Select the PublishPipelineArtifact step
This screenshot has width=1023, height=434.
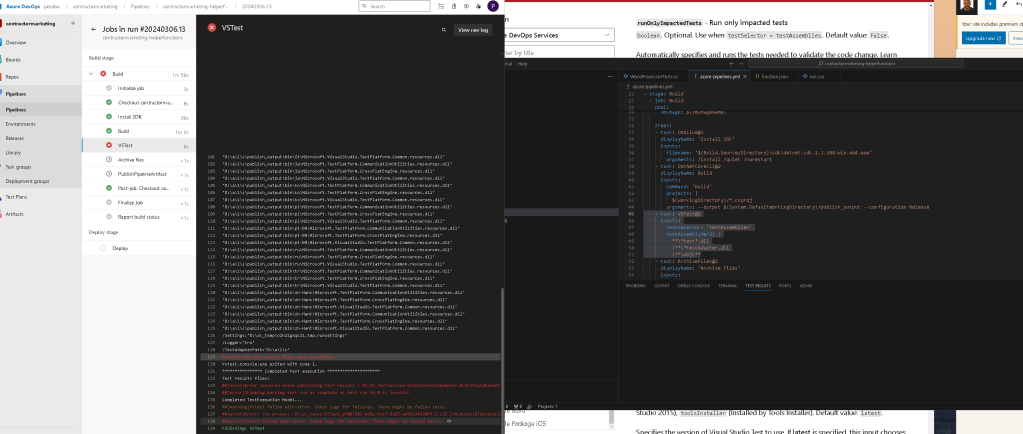point(139,174)
